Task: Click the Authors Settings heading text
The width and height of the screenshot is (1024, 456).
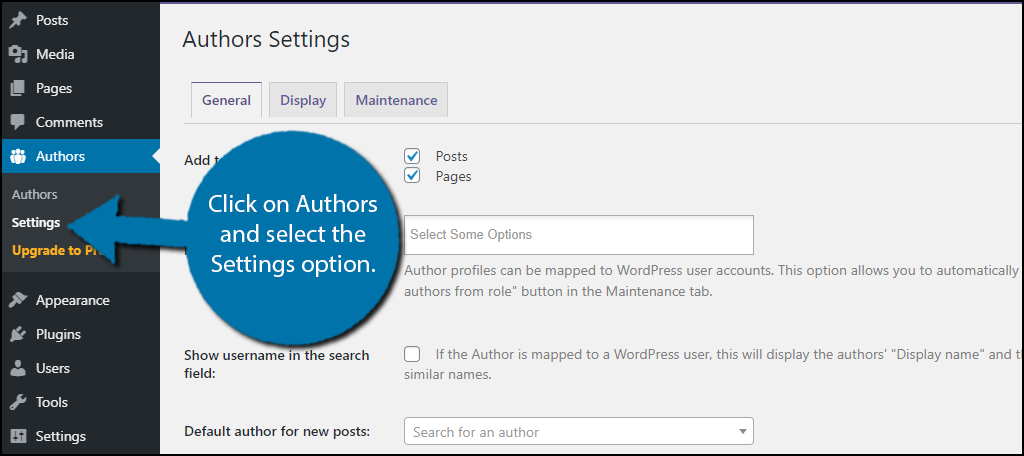Action: point(266,39)
